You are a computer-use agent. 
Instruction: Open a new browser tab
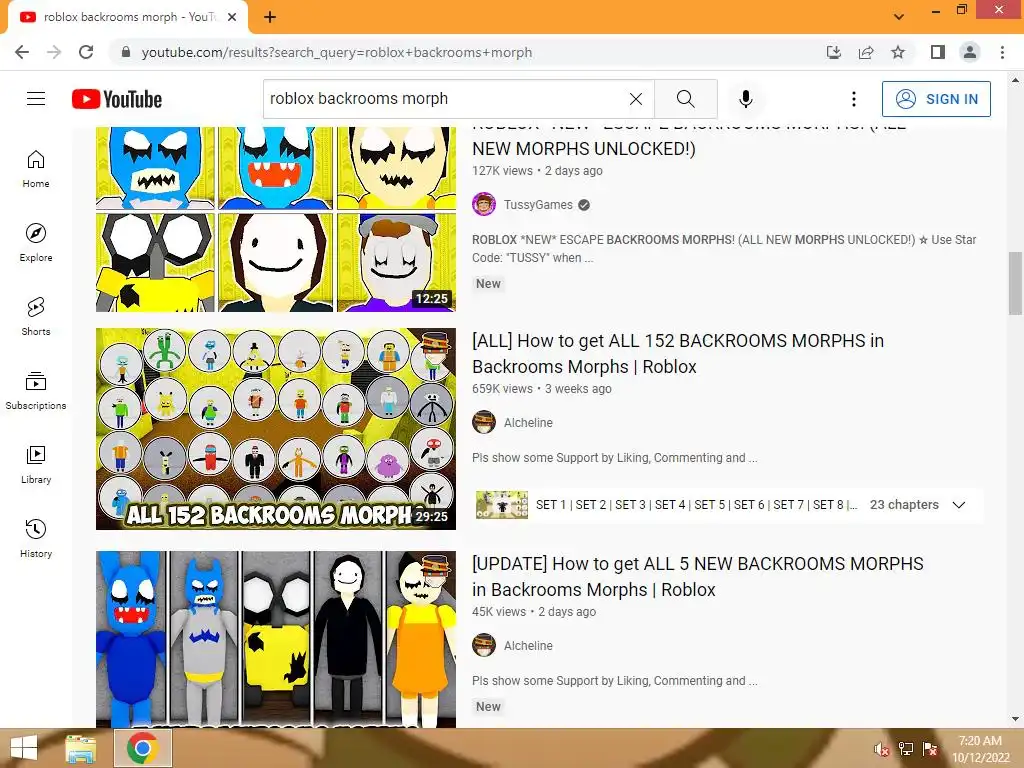click(x=270, y=17)
